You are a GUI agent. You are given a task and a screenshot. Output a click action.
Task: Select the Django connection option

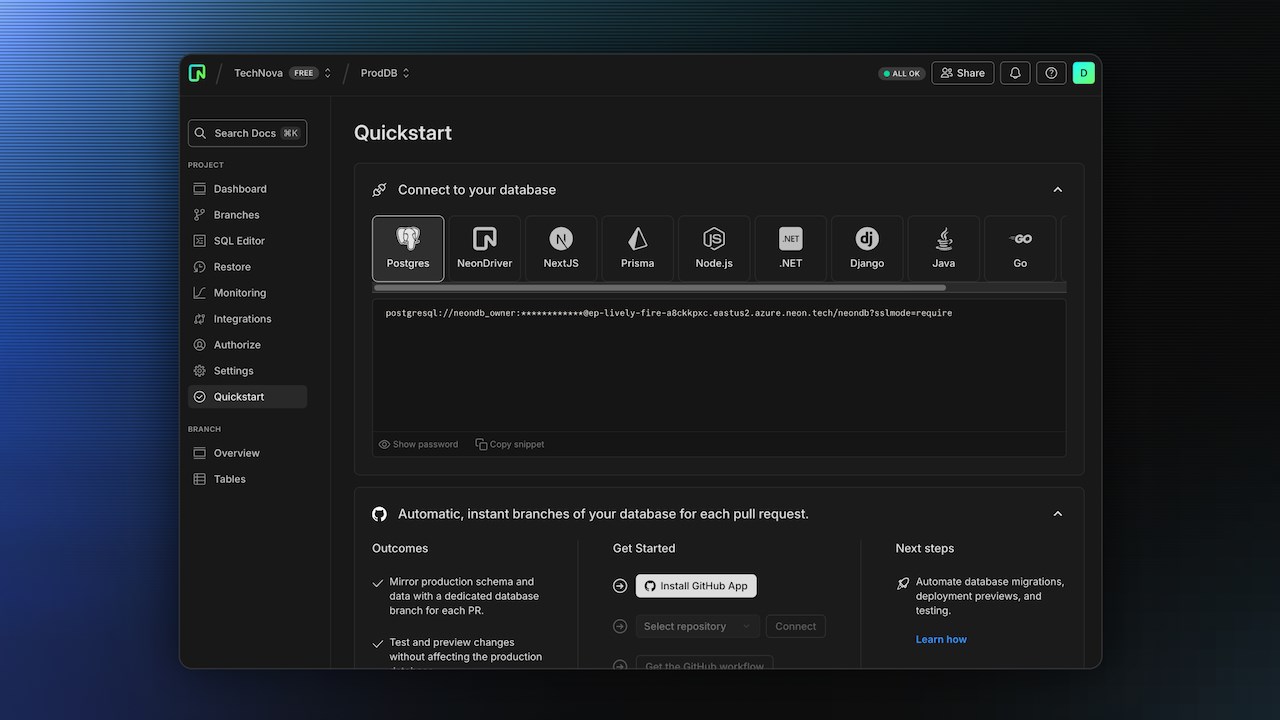pos(867,249)
